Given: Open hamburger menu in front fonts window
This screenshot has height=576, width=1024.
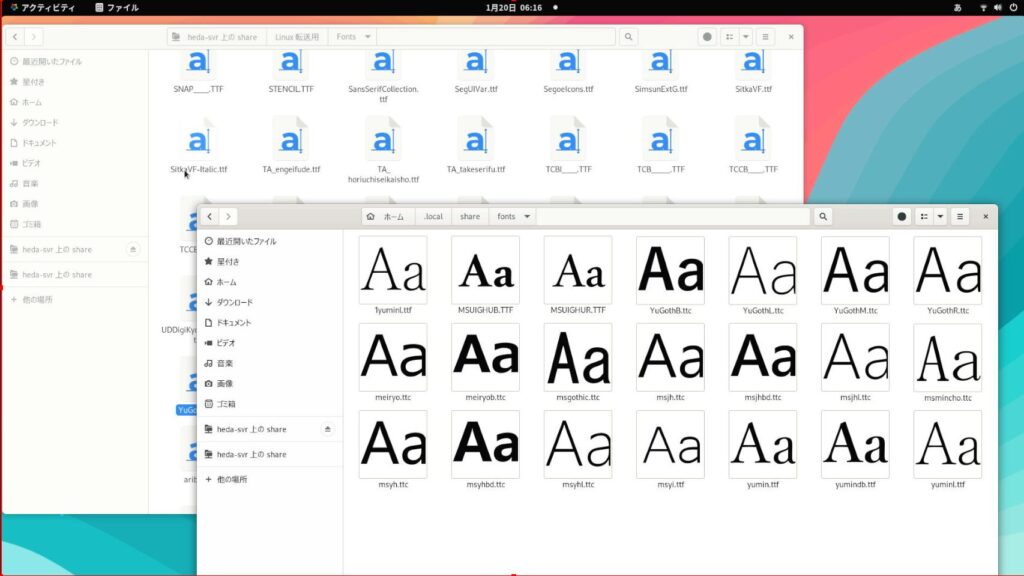Looking at the screenshot, I should [x=960, y=217].
